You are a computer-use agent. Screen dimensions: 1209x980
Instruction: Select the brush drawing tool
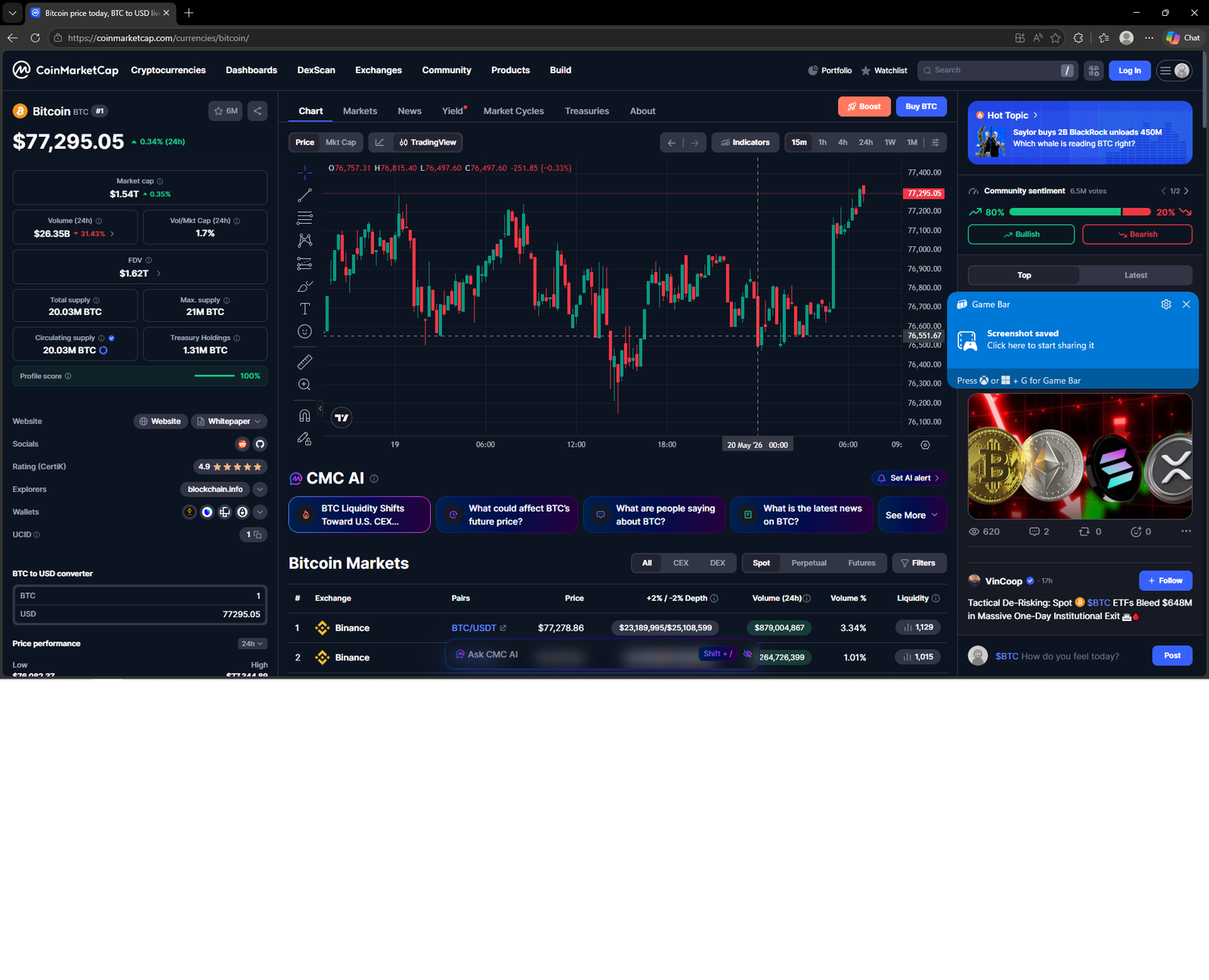click(x=305, y=286)
